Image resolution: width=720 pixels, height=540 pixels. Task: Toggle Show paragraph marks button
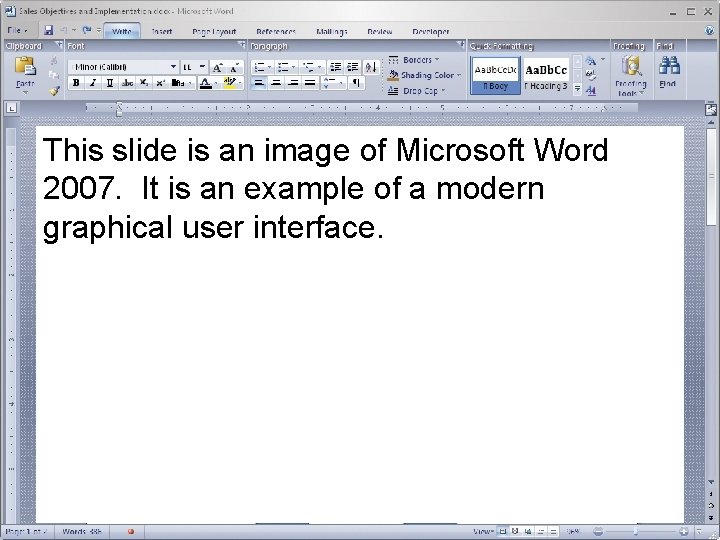pos(356,83)
